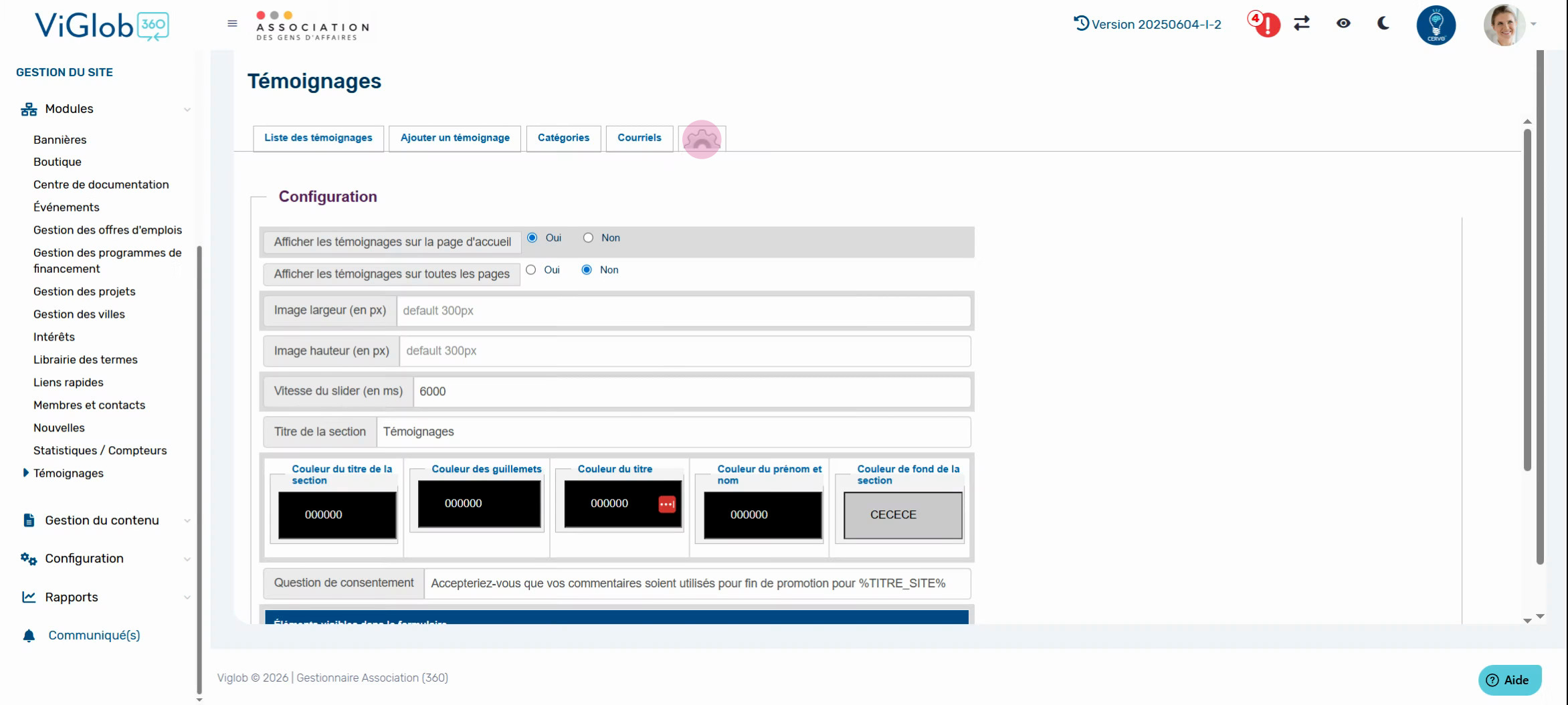Open the Liste des témoignages tab
1568x705 pixels.
pyautogui.click(x=318, y=138)
